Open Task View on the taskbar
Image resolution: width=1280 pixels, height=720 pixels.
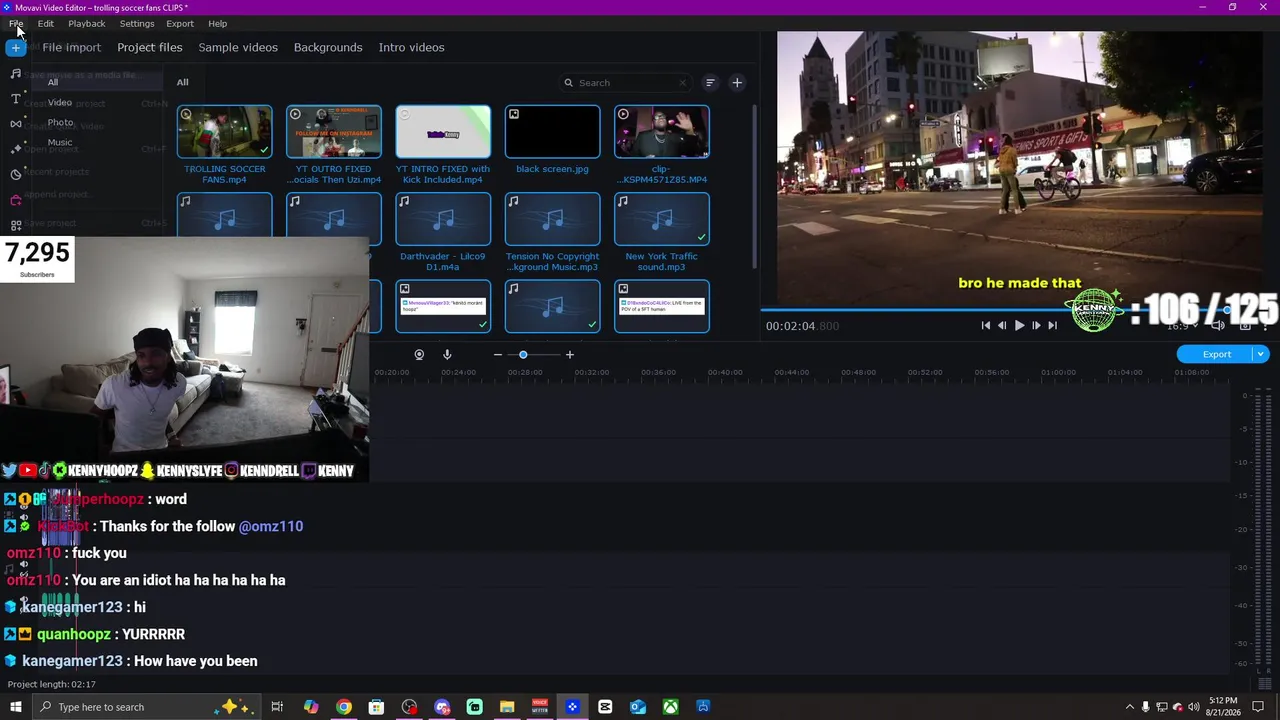[277, 707]
